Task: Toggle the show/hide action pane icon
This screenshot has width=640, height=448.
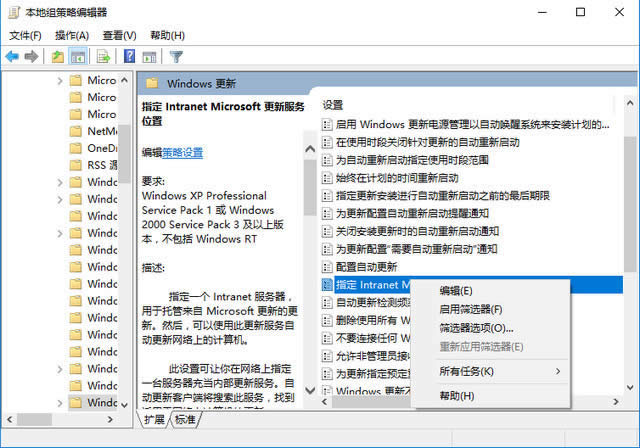Action: point(149,57)
